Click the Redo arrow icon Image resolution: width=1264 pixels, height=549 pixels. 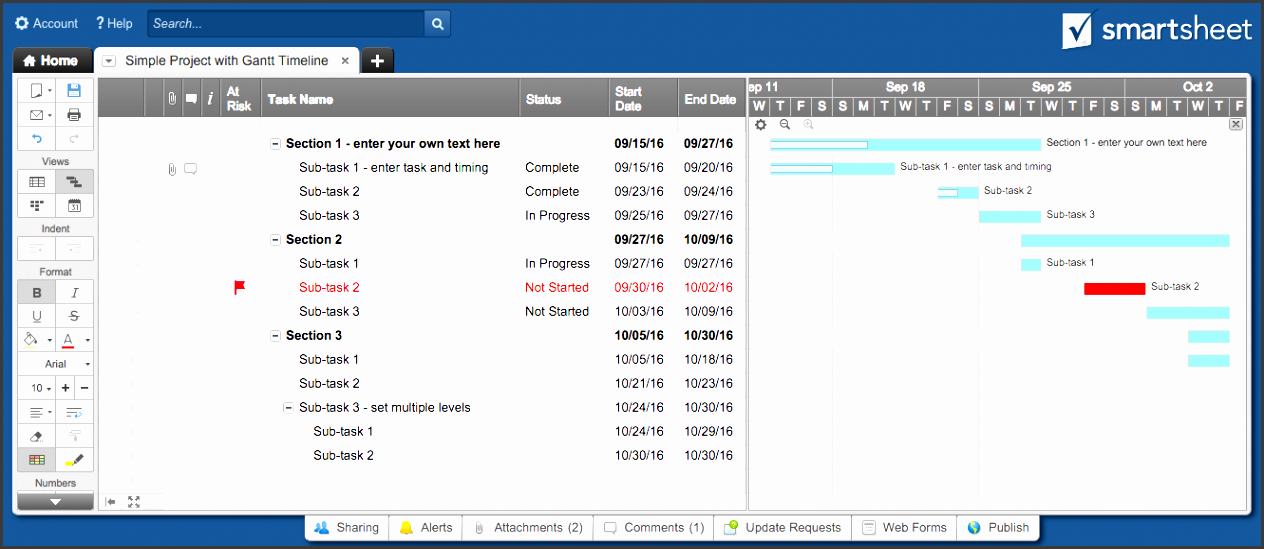tap(74, 139)
